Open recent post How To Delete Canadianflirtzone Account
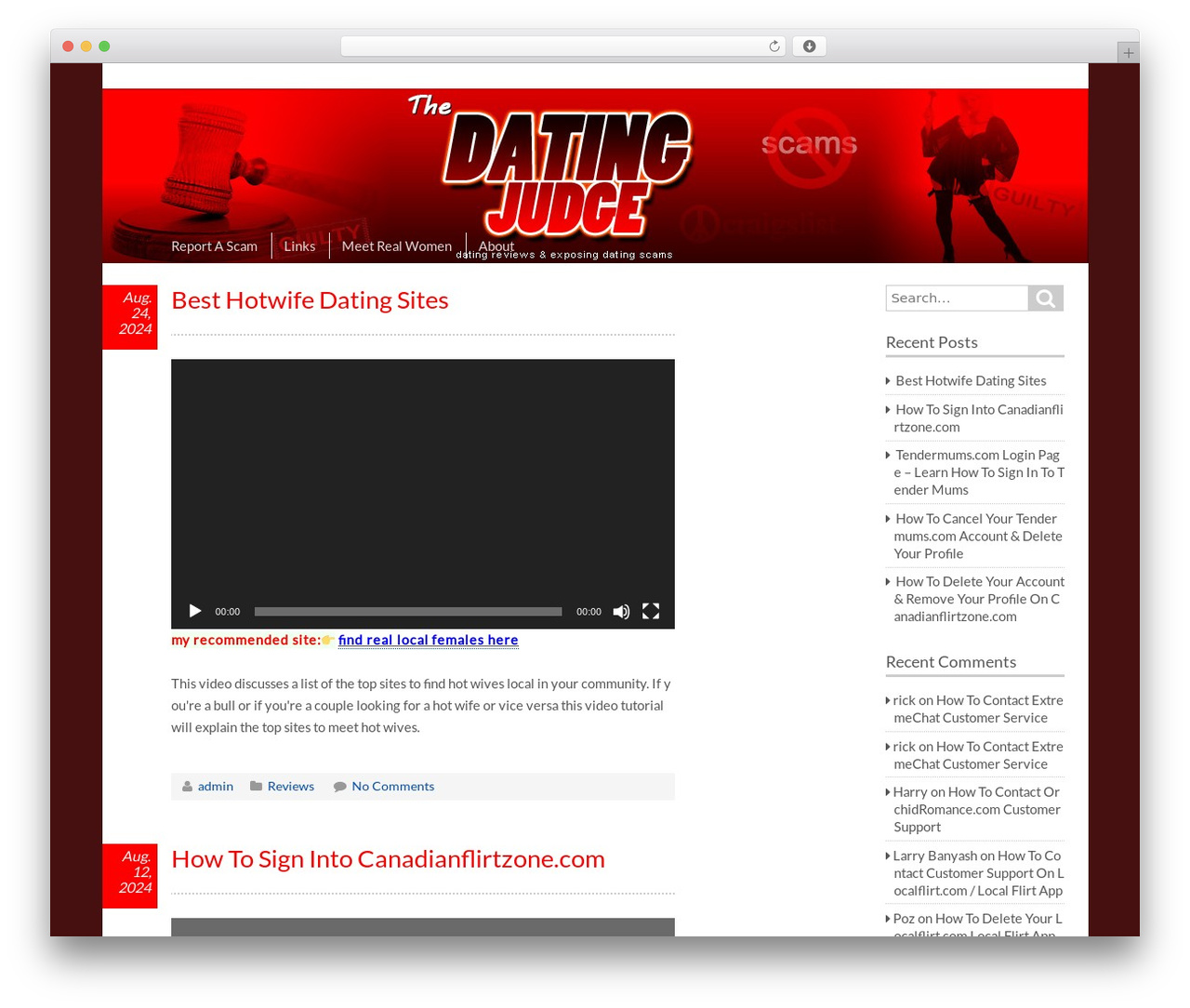The width and height of the screenshot is (1190, 1008). coord(979,599)
